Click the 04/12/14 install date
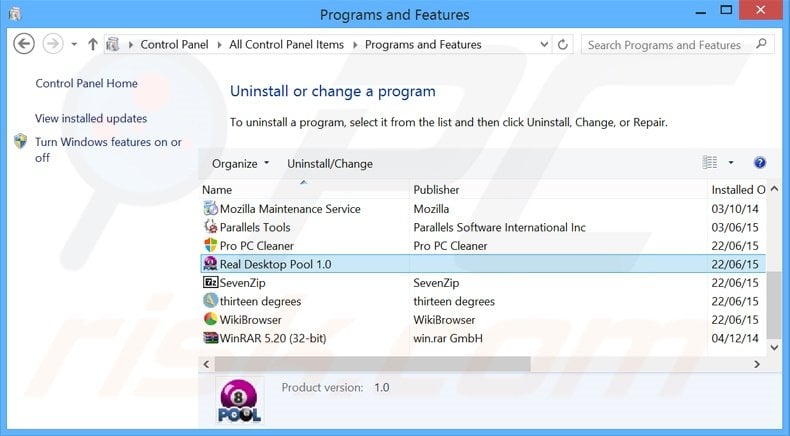Screen dimensions: 790x436 point(735,338)
